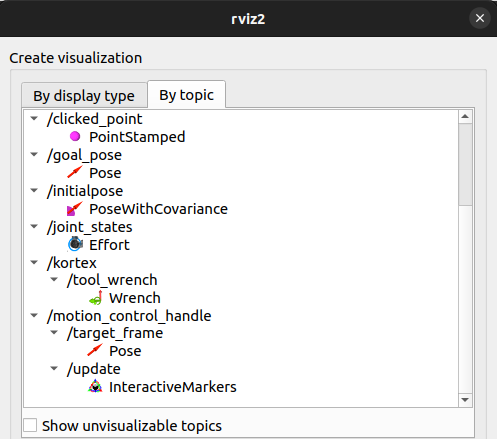Viewport: 497px width, 439px height.
Task: Close the rviz2 dialog
Action: pos(480,18)
